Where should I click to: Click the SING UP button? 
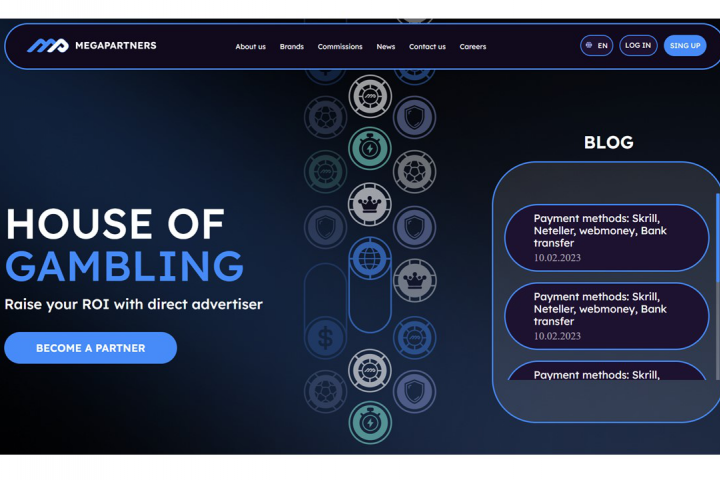tap(685, 45)
